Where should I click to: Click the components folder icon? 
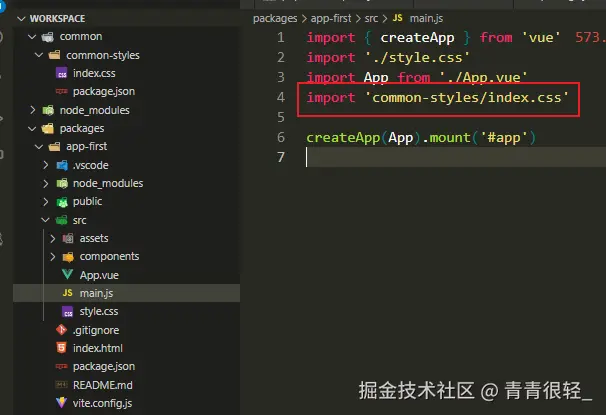(68, 257)
